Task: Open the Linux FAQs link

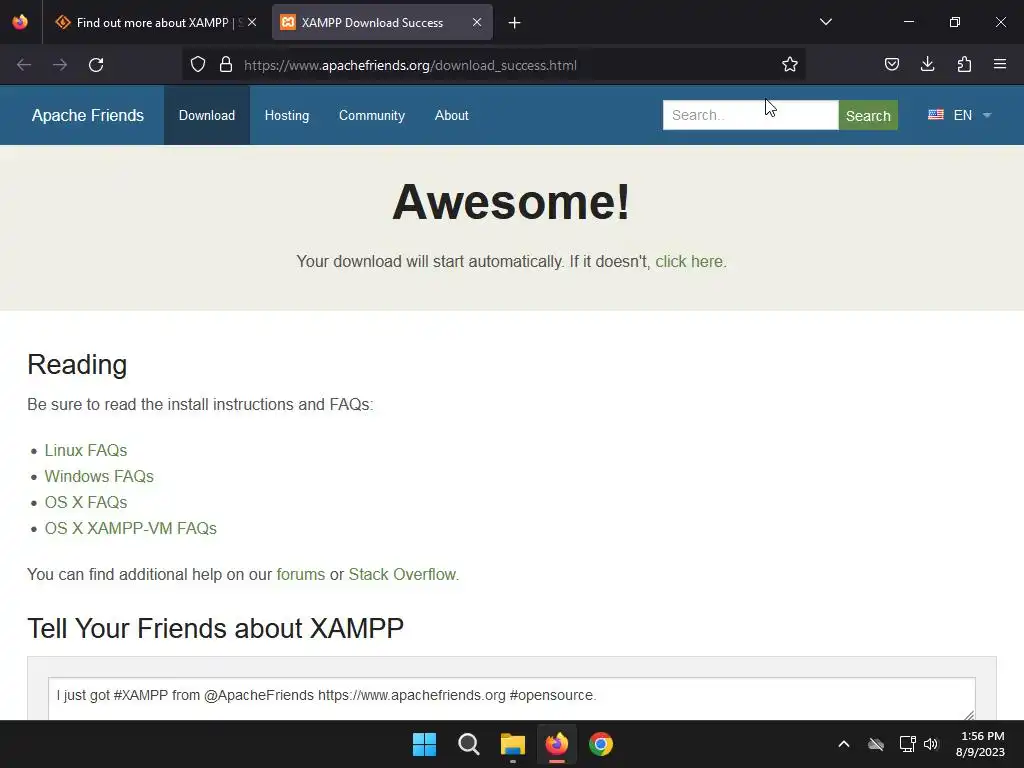Action: pyautogui.click(x=86, y=451)
